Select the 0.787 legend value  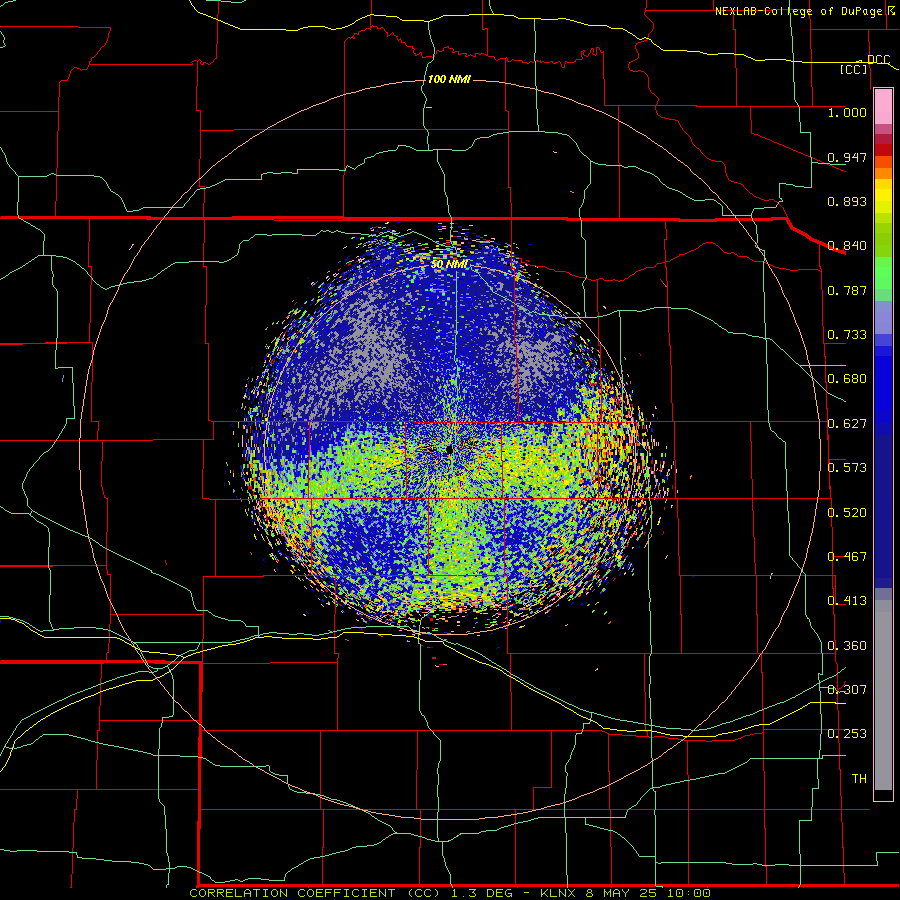847,290
